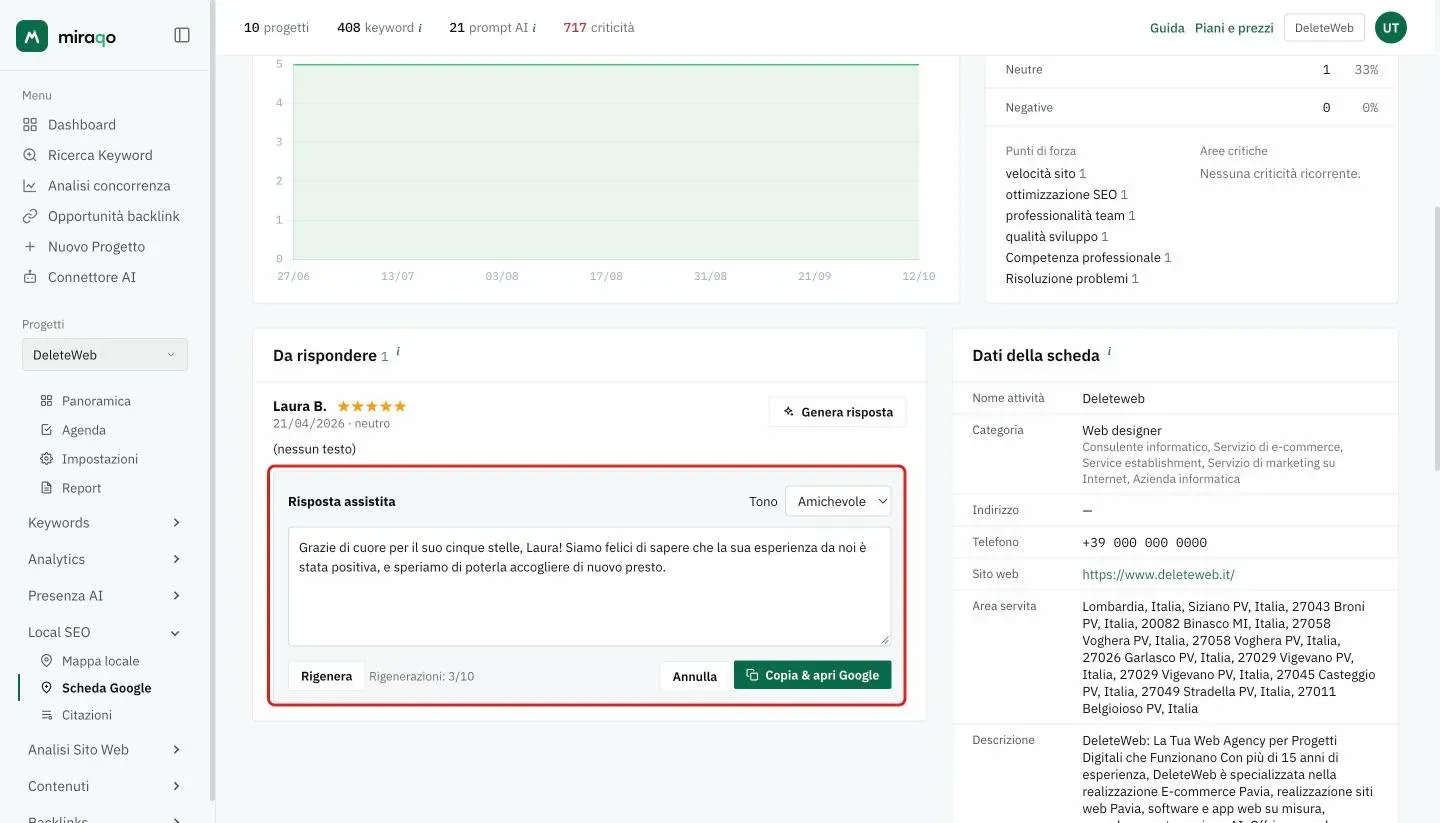Image resolution: width=1440 pixels, height=823 pixels.
Task: Click the 10 progetti counter
Action: (x=276, y=28)
